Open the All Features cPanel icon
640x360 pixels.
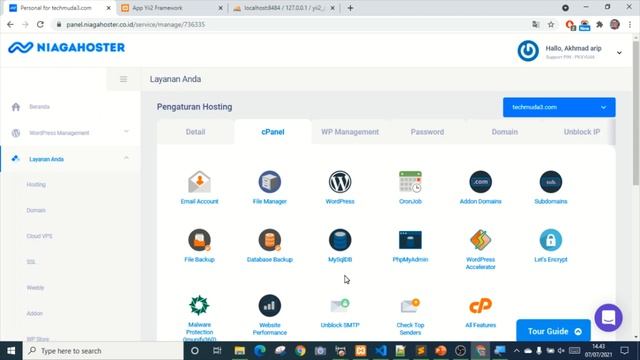480,305
